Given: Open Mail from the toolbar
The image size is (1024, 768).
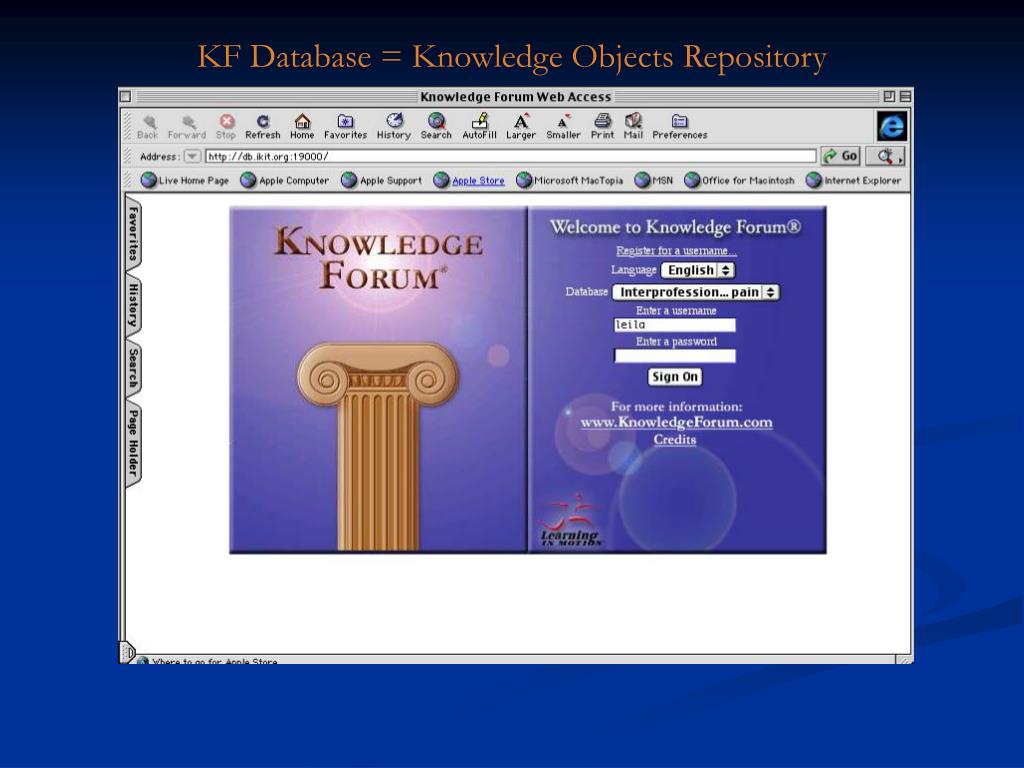Looking at the screenshot, I should tap(633, 127).
